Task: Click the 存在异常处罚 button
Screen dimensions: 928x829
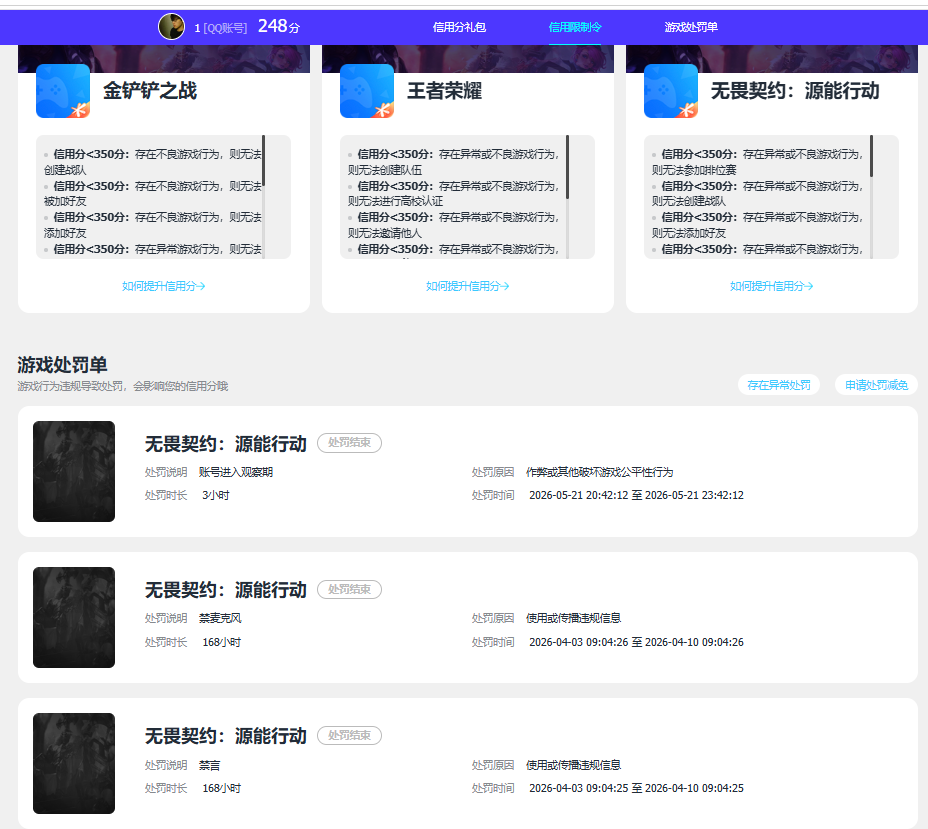Action: (x=779, y=385)
